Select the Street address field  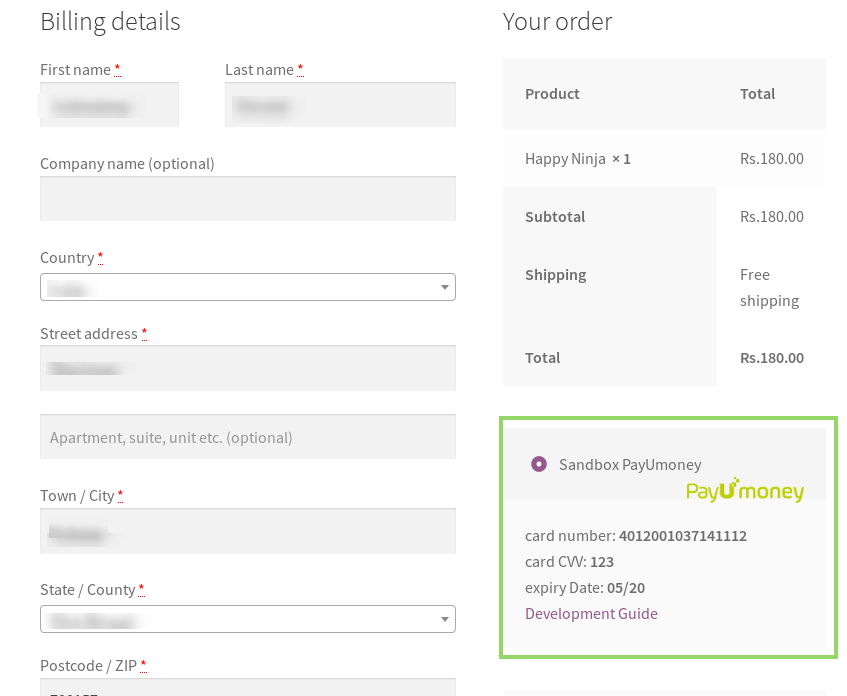coord(247,368)
